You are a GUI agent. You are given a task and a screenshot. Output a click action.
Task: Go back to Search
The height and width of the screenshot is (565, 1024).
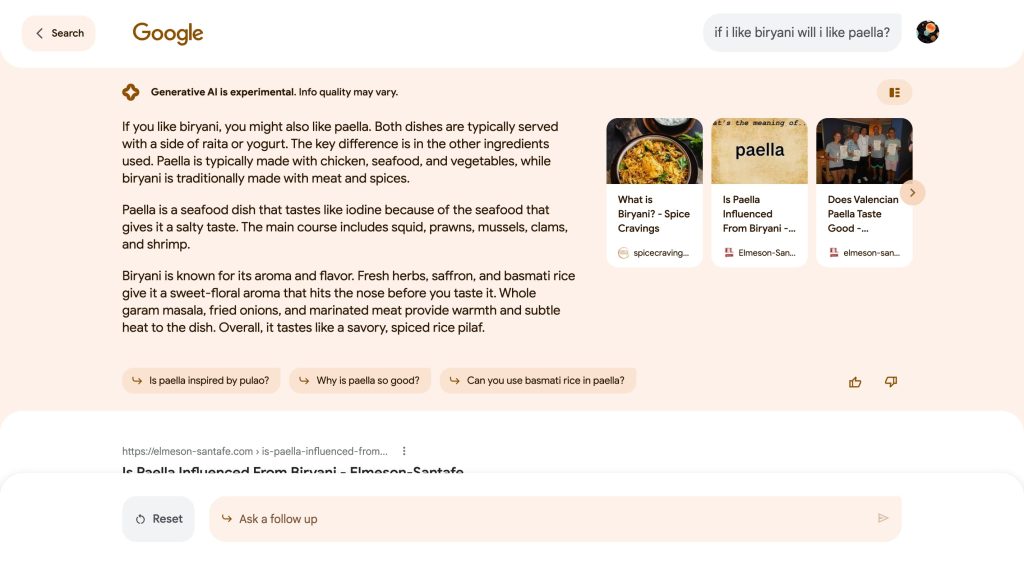(x=59, y=33)
